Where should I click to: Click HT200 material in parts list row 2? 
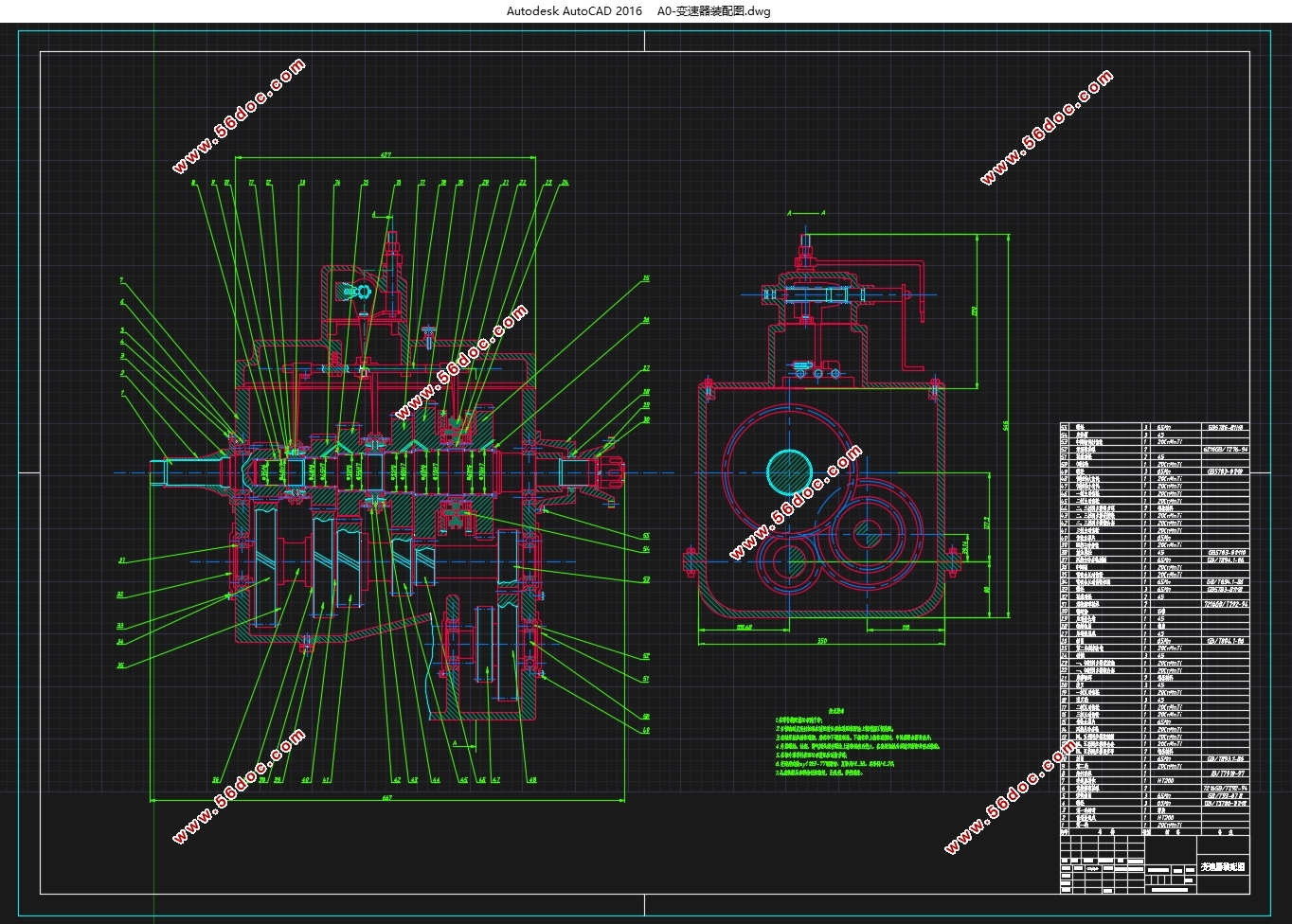coord(1165,817)
